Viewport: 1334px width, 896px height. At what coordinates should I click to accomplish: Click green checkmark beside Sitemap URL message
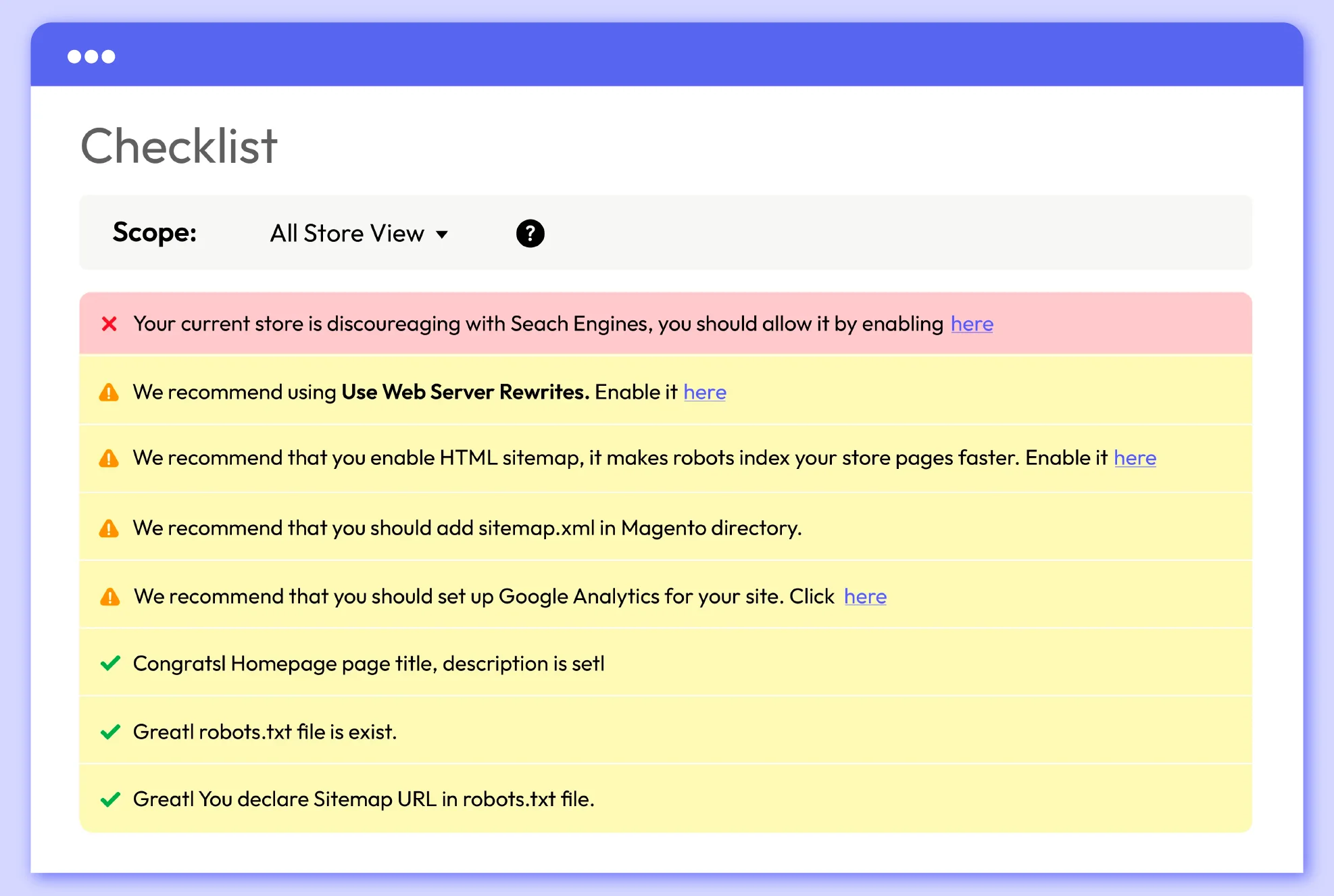[x=110, y=799]
